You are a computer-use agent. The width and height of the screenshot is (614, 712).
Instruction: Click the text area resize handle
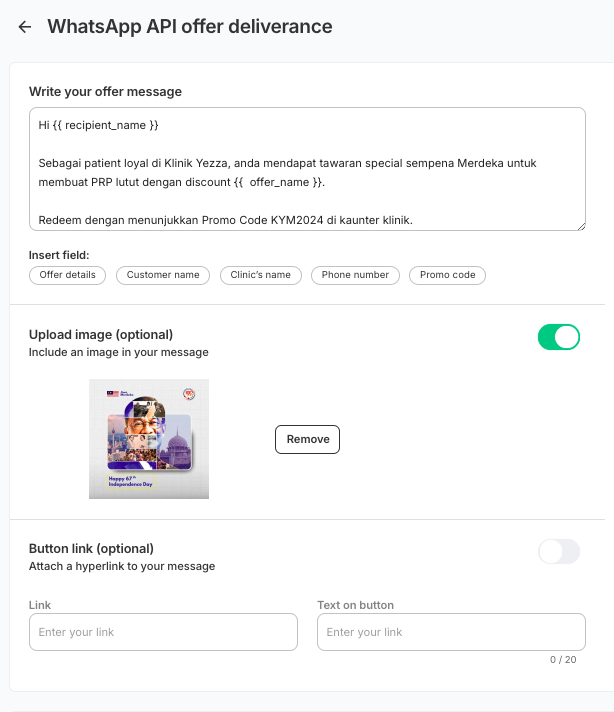coord(580,225)
